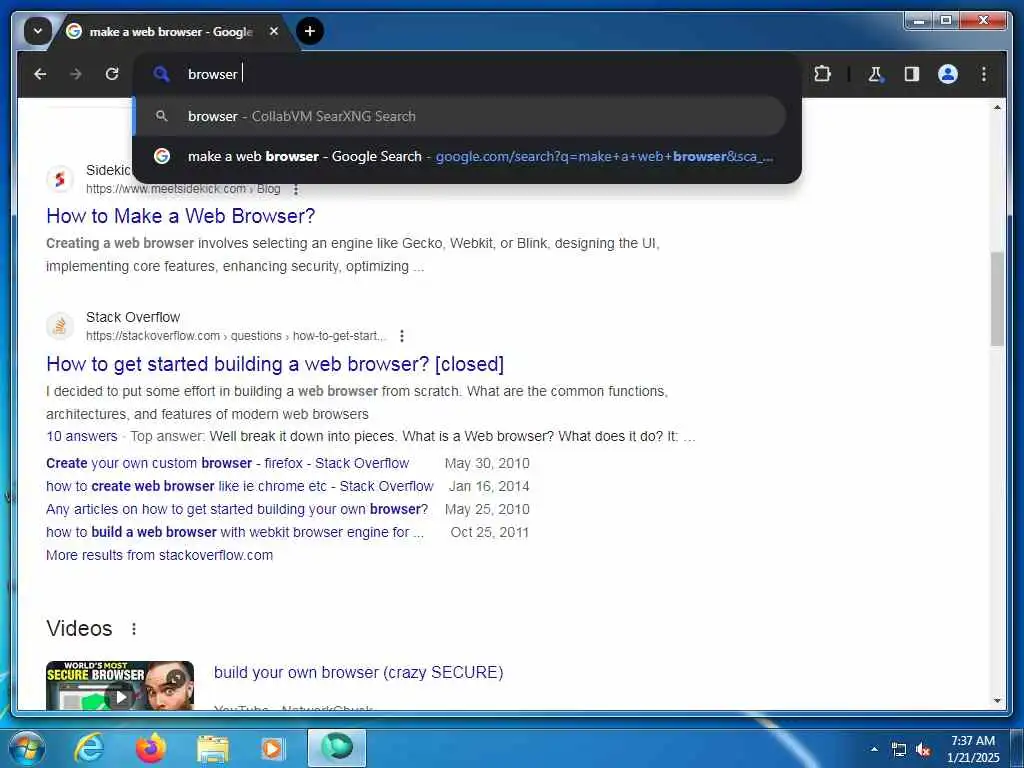Click 'https://stackoverflow.com' breadcrumb text
Screen dimensions: 1024x768
click(153, 336)
